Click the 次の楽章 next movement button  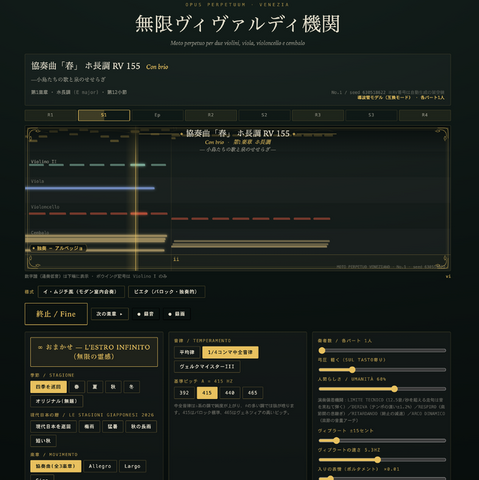[x=110, y=314]
